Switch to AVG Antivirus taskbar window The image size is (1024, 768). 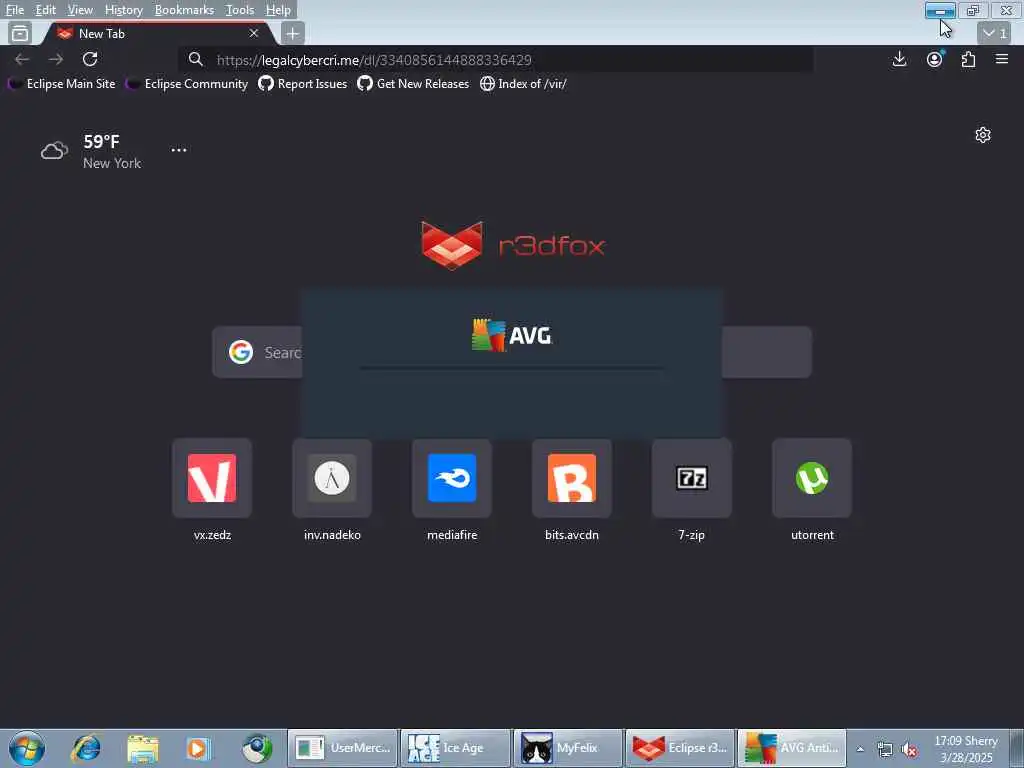[792, 748]
